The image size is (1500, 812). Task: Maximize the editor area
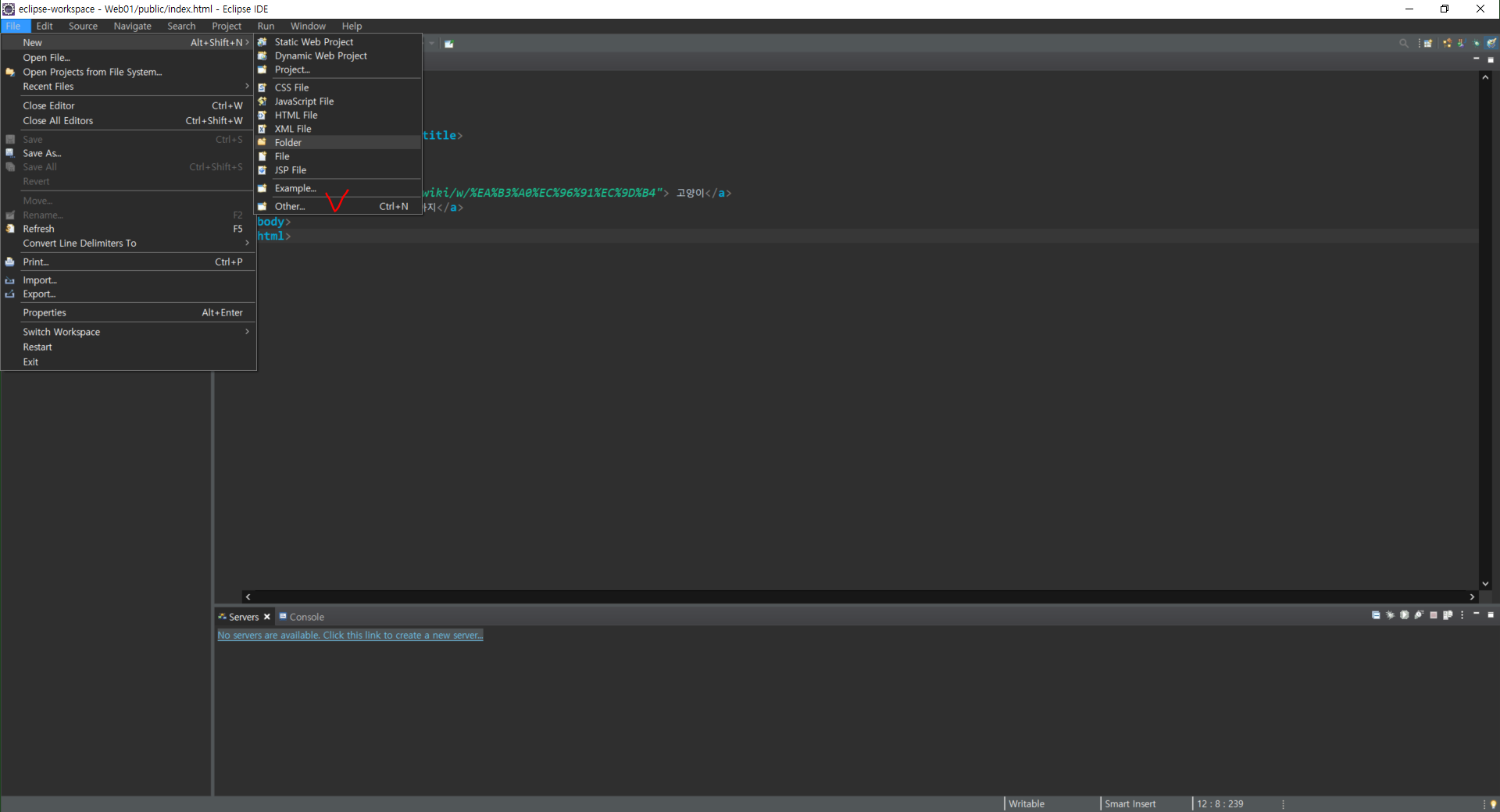tap(1491, 60)
